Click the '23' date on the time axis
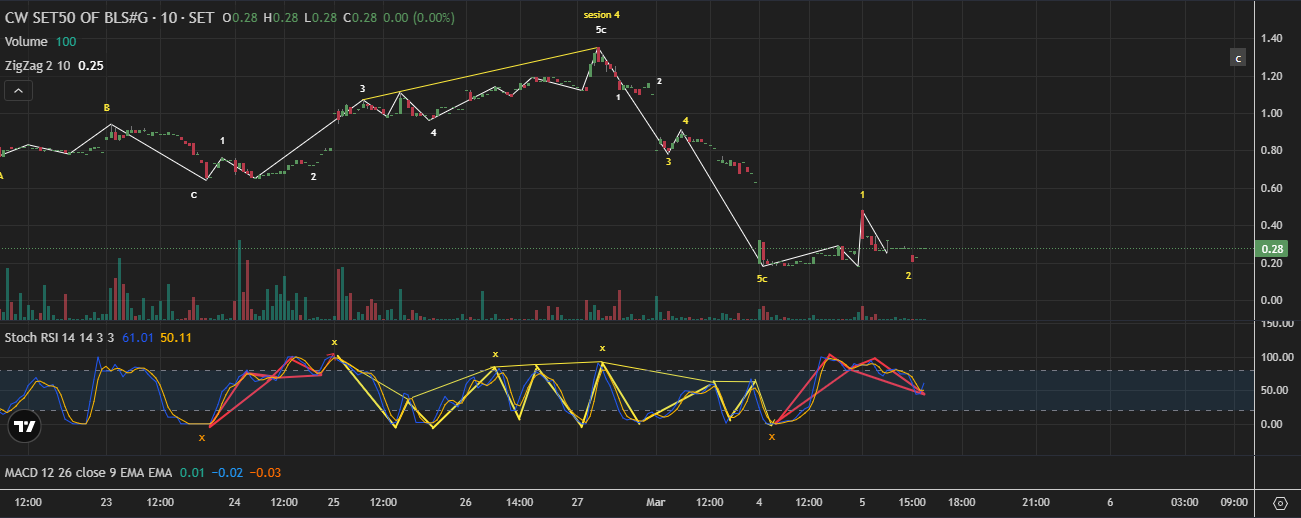This screenshot has width=1301, height=518. click(107, 502)
